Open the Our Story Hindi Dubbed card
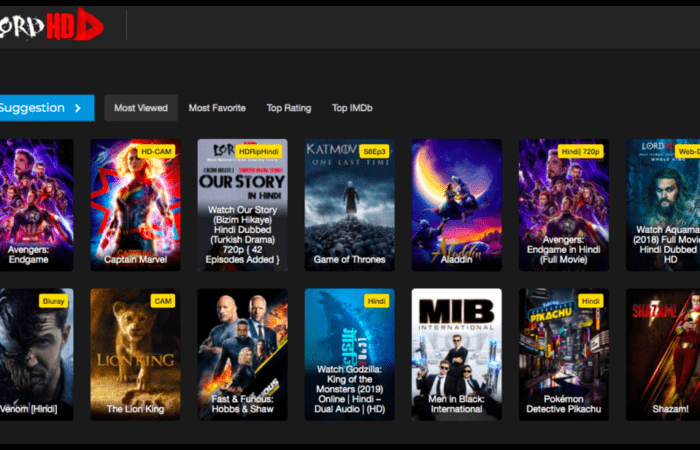Image resolution: width=700 pixels, height=450 pixels. point(242,205)
